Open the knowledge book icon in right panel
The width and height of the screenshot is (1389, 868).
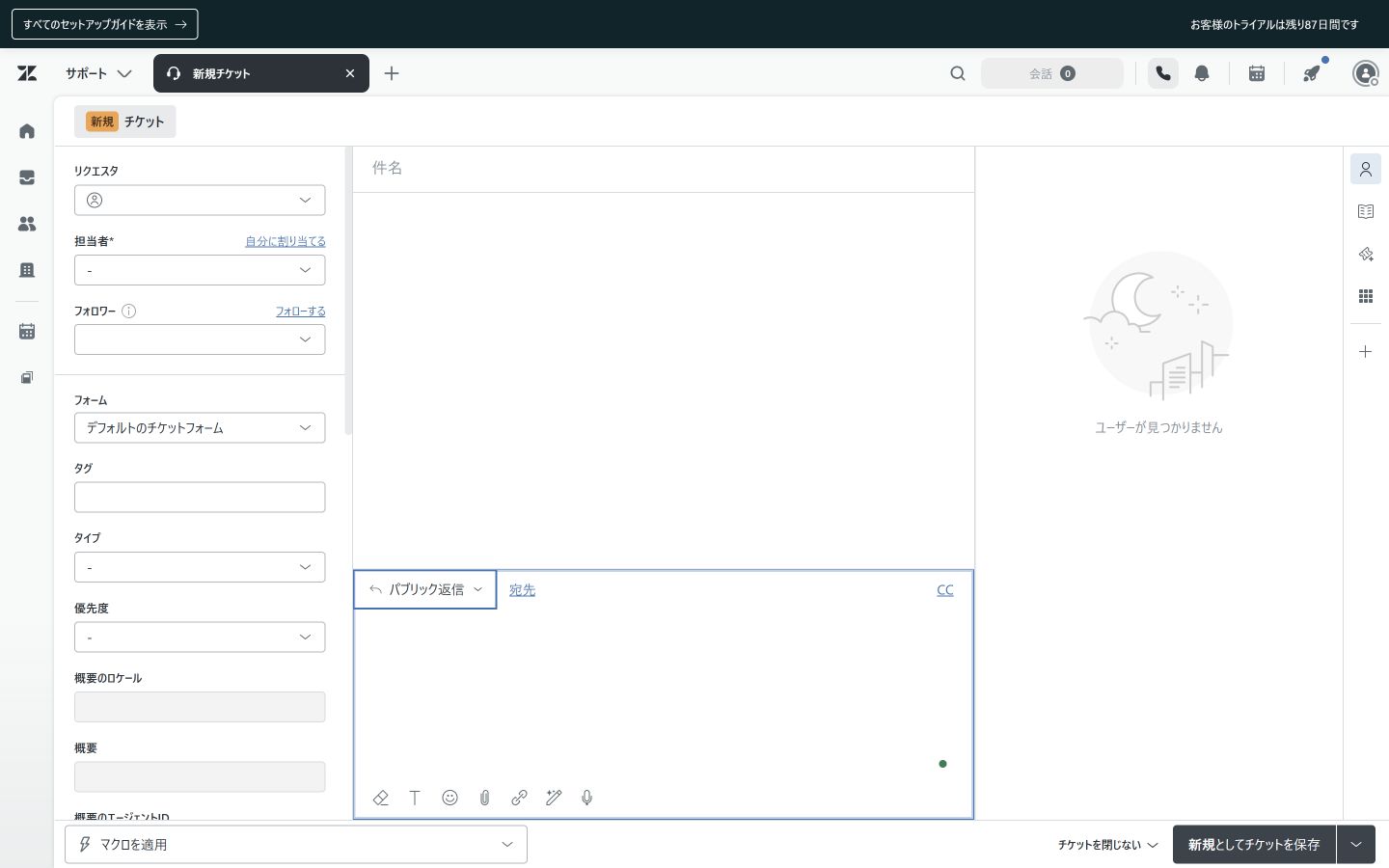pos(1366,212)
